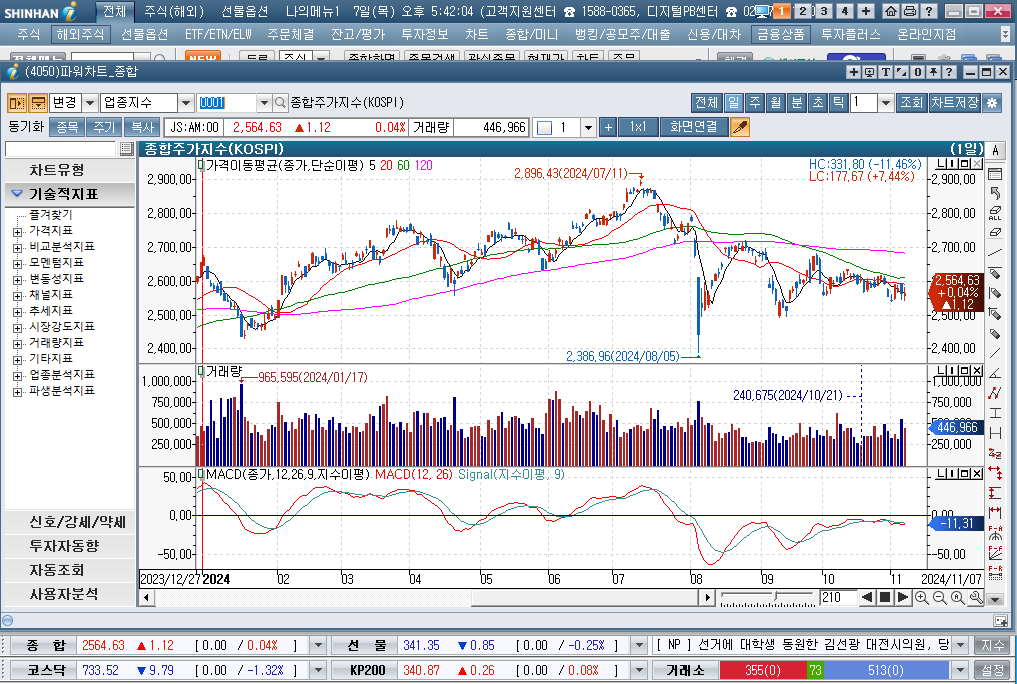Open the wrench chart tools icon
This screenshot has width=1017, height=684.
975,597
